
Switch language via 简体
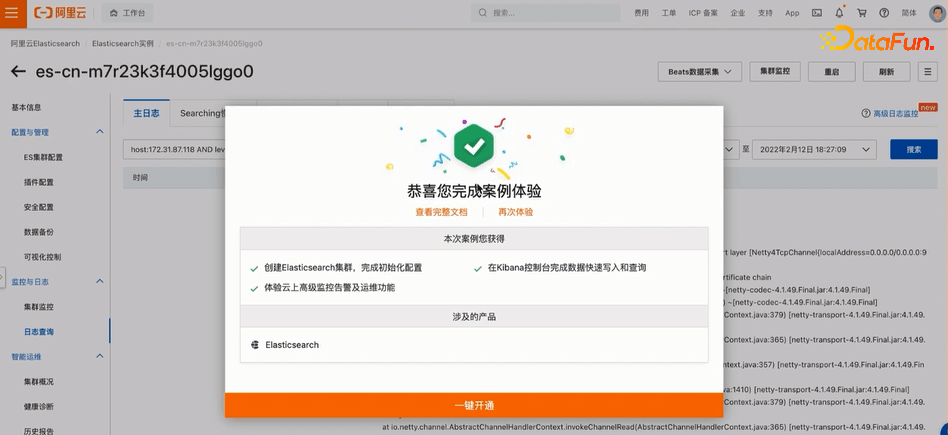tap(909, 13)
